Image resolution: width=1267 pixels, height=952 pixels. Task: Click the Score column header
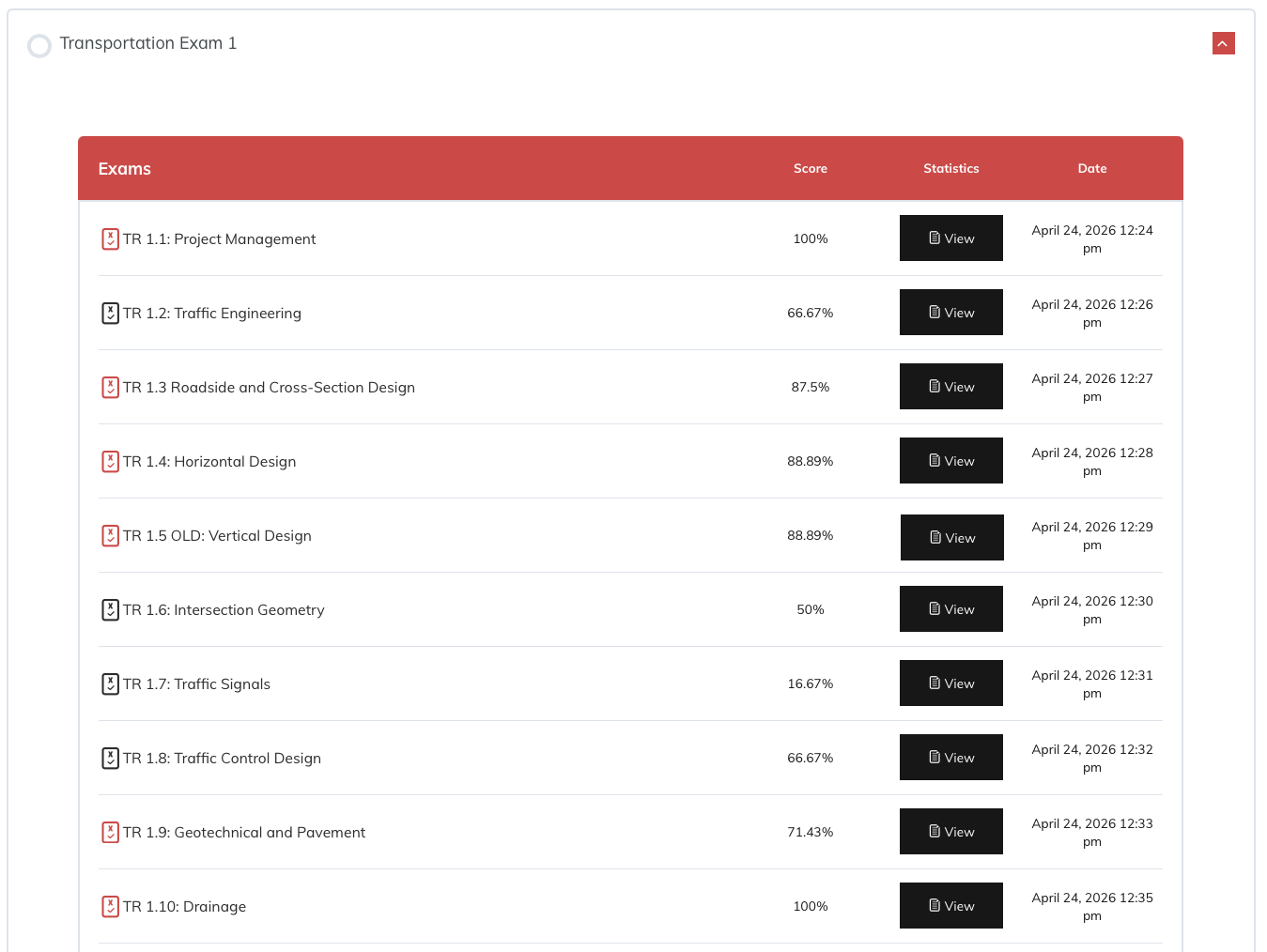(810, 169)
